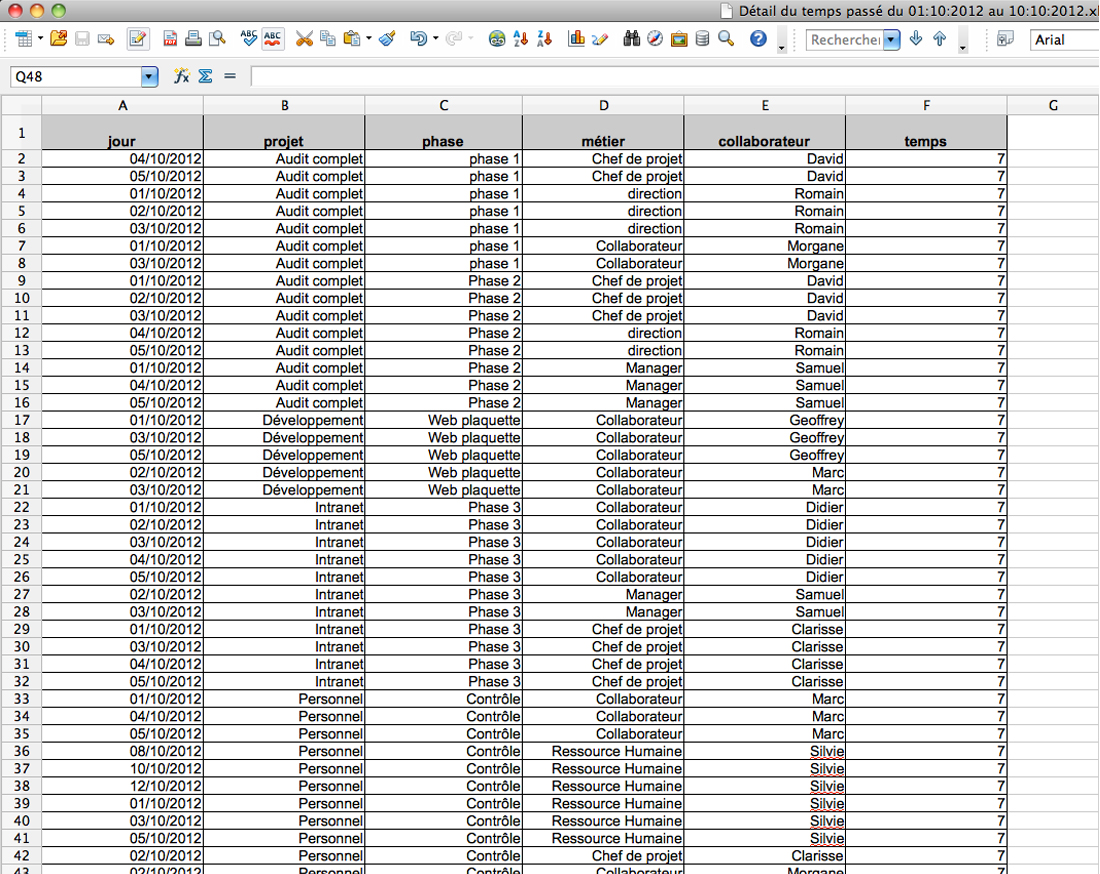Open the Name Box dropdown arrow
This screenshot has width=1100, height=874.
[149, 76]
